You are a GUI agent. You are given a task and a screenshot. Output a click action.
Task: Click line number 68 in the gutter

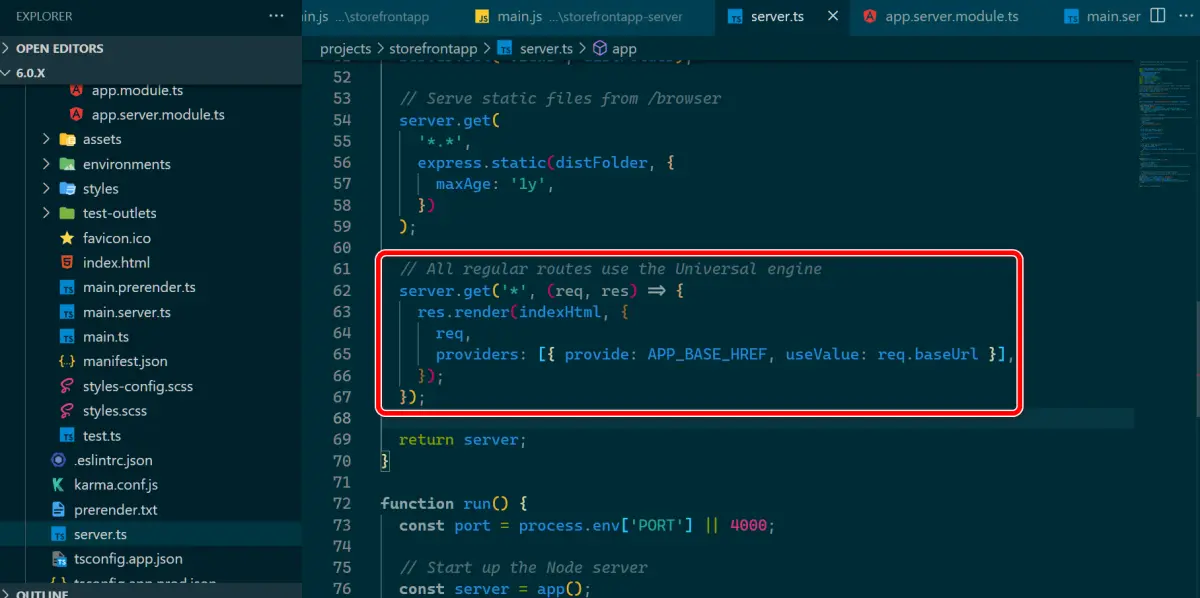(x=340, y=418)
